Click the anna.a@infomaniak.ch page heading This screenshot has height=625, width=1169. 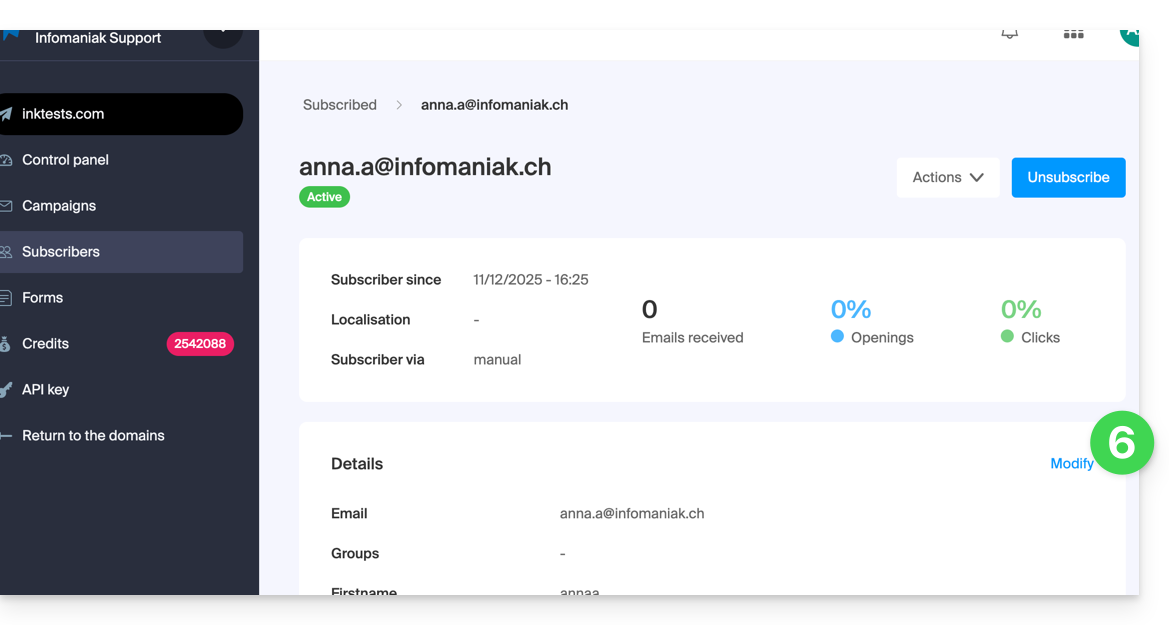(x=425, y=166)
